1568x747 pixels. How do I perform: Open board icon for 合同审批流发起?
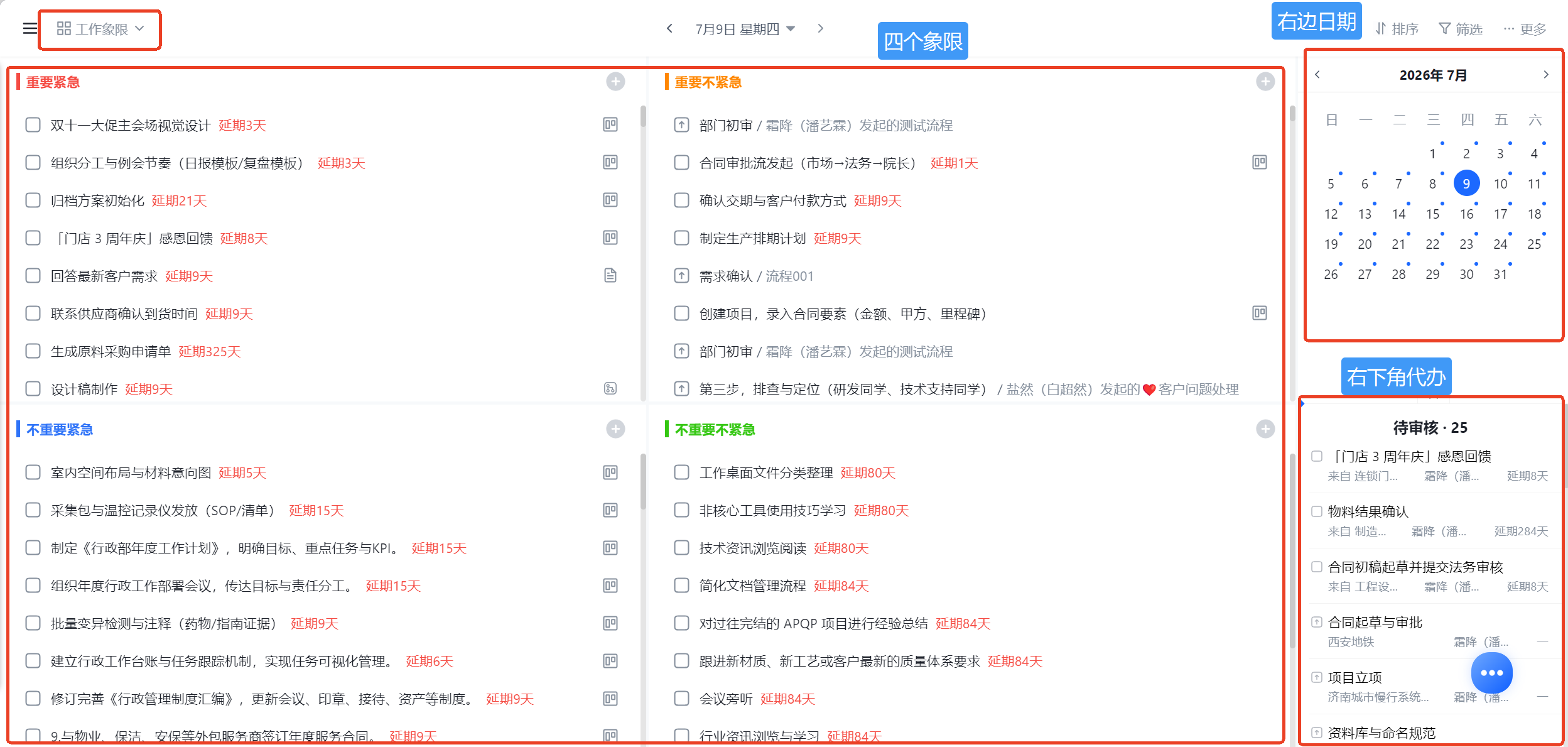(x=1260, y=162)
